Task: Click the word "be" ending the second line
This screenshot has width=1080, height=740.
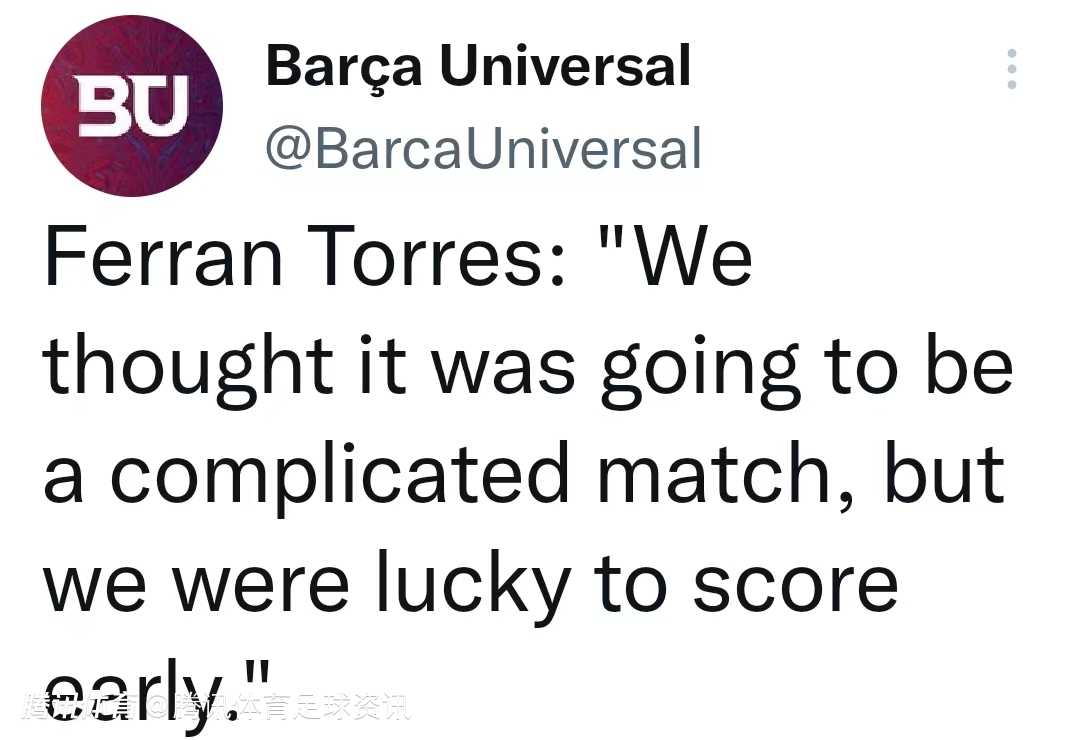Action: [x=968, y=364]
